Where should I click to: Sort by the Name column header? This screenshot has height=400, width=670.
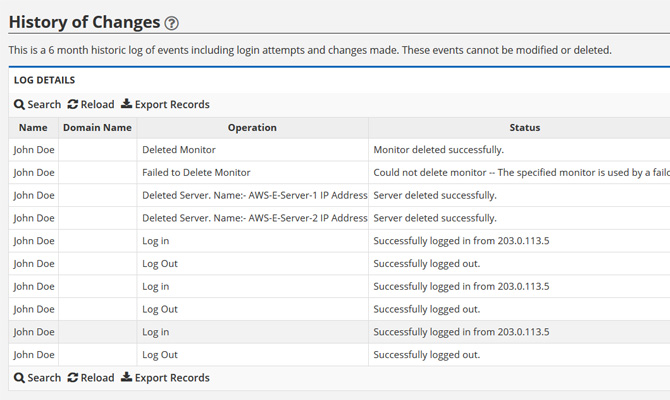[x=33, y=128]
